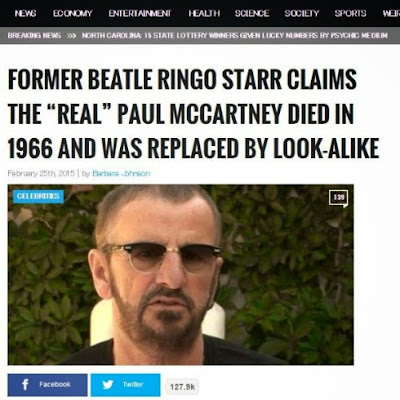Open the comment count bubble icon
This screenshot has width=400, height=400.
coord(338,199)
